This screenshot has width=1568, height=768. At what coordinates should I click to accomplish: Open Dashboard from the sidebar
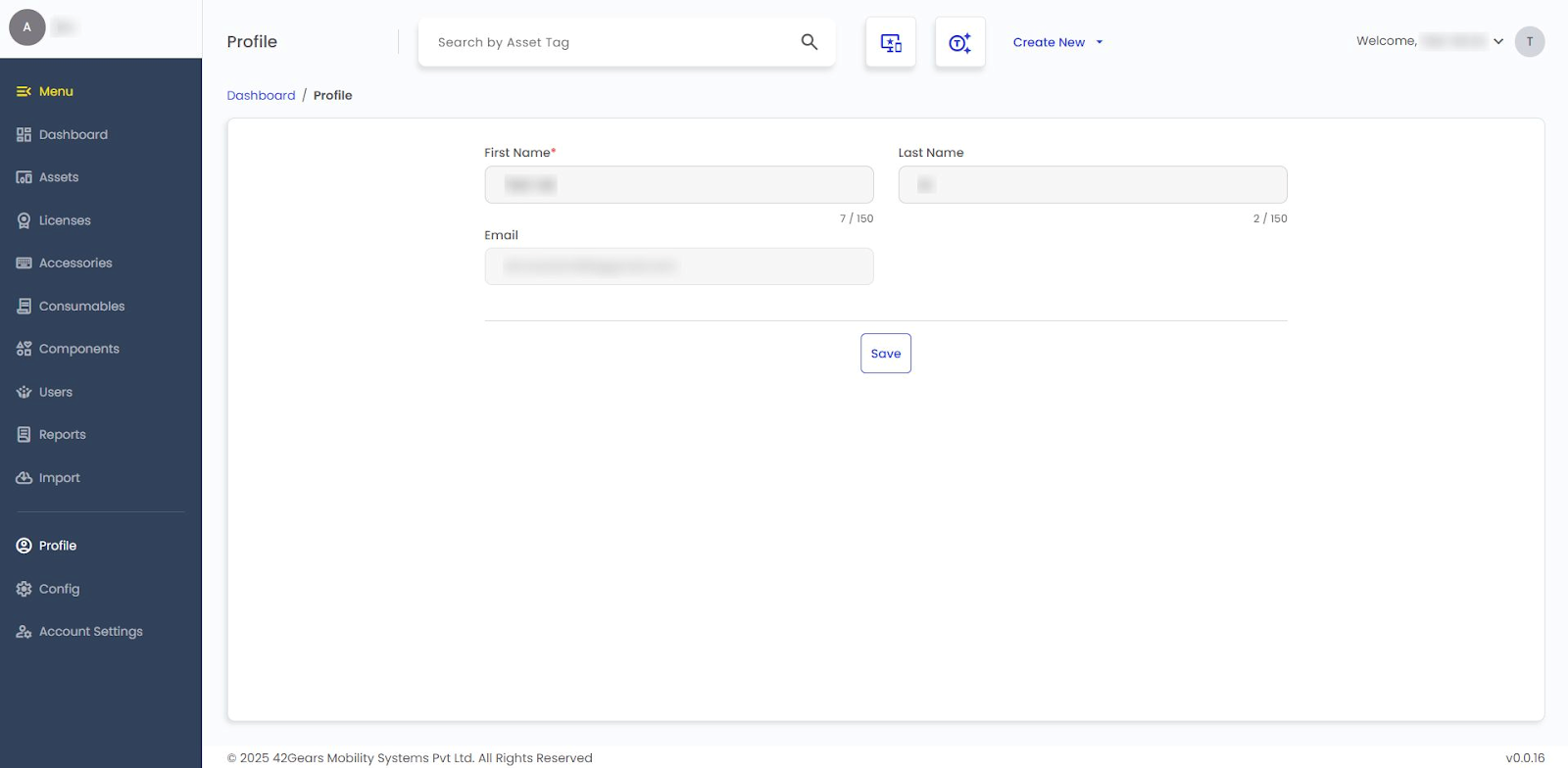pos(73,134)
